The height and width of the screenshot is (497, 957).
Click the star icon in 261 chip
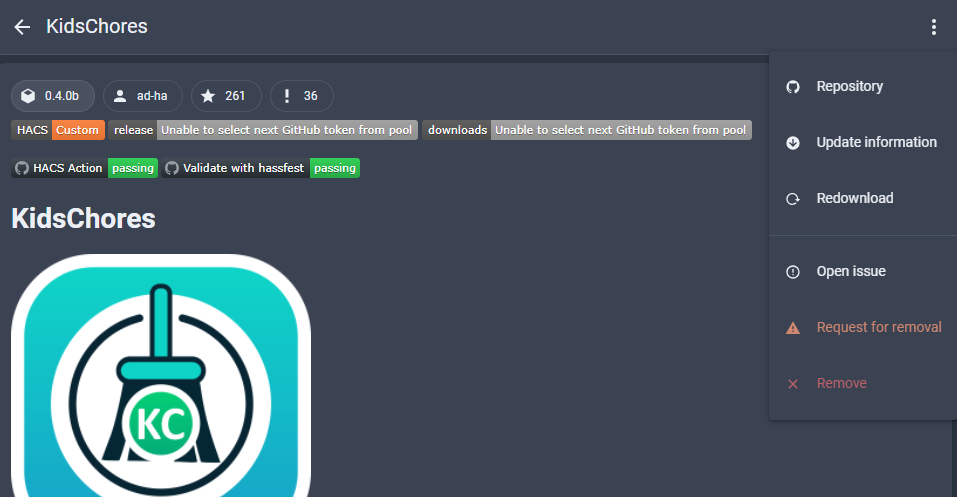point(208,96)
